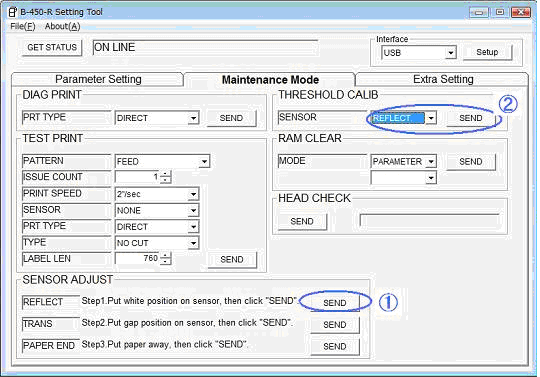
Task: Send the DIAG PRINT command
Action: tap(231, 118)
